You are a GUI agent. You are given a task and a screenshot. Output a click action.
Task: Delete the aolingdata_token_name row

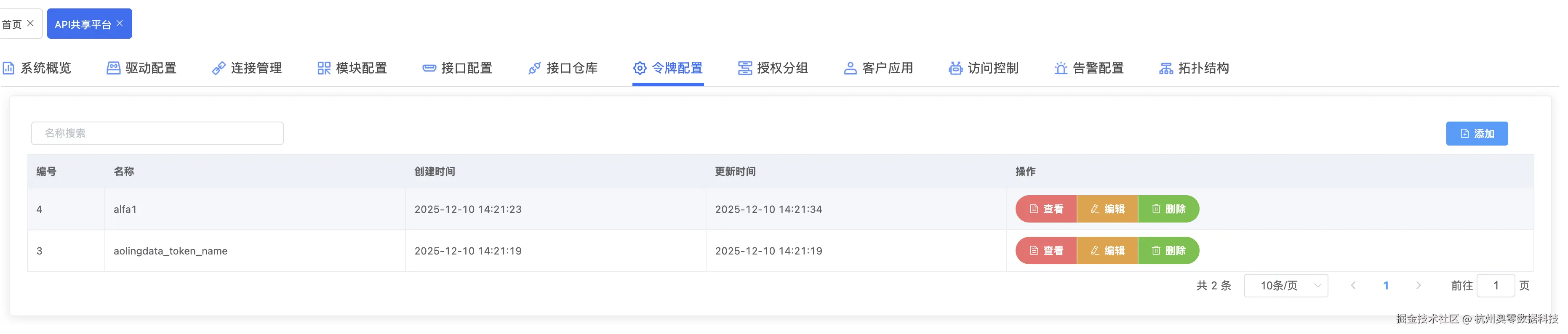[1169, 251]
